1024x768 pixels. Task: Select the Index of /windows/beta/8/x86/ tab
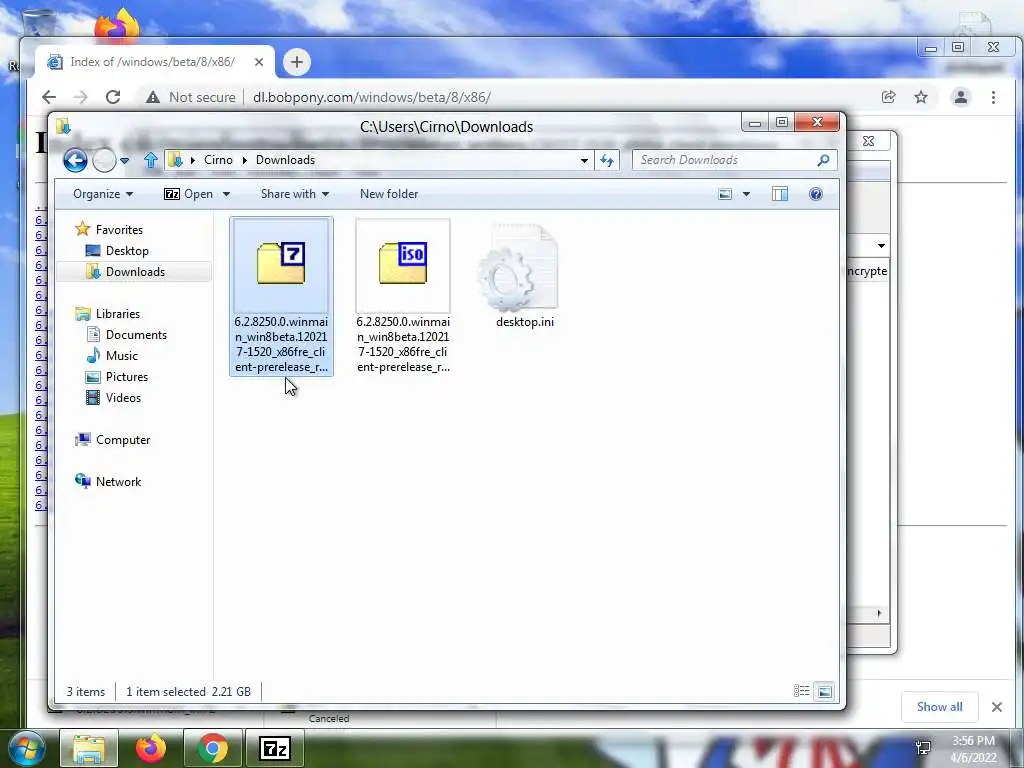[x=153, y=62]
